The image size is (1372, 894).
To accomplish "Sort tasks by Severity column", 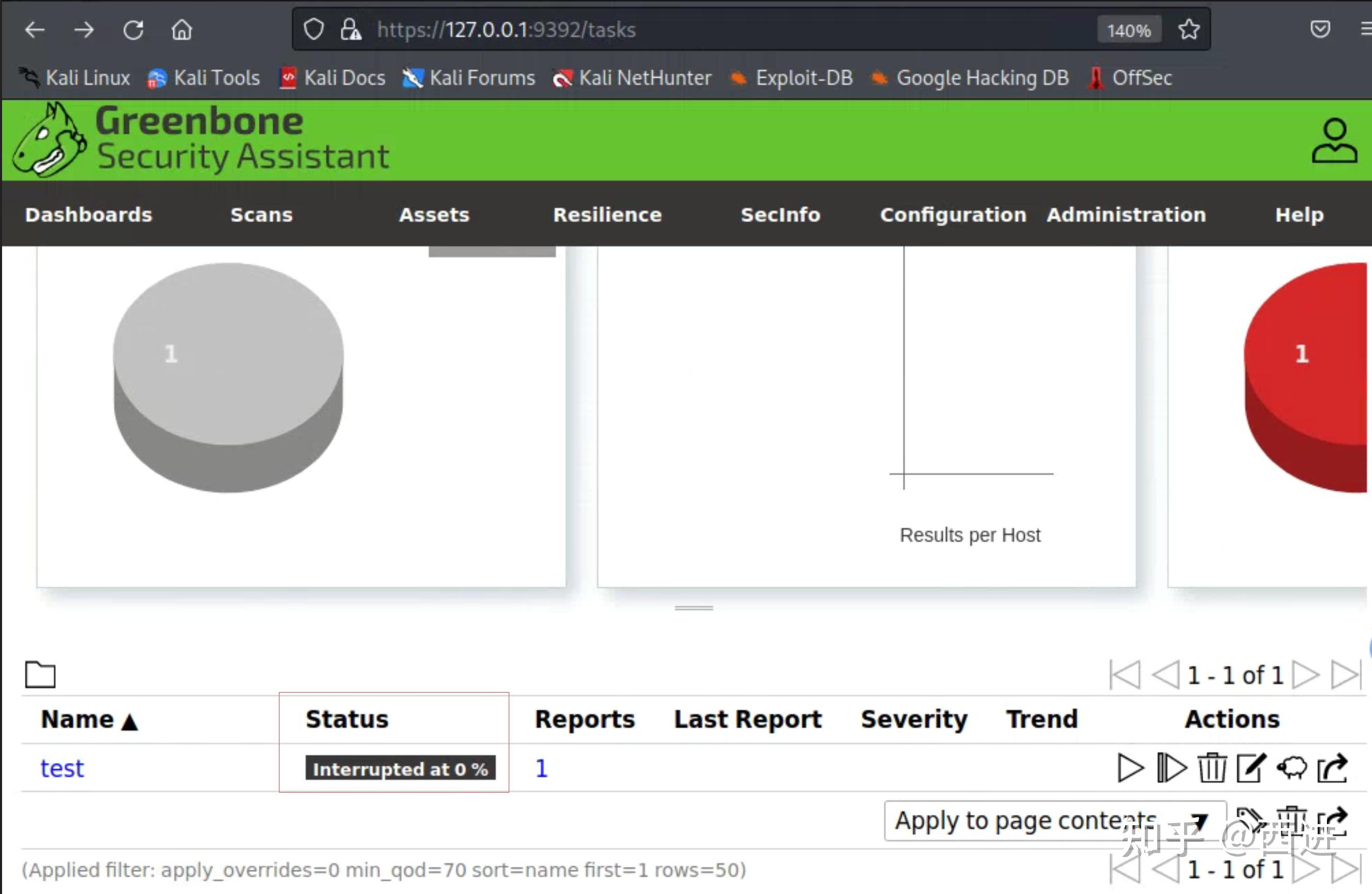I will point(913,719).
